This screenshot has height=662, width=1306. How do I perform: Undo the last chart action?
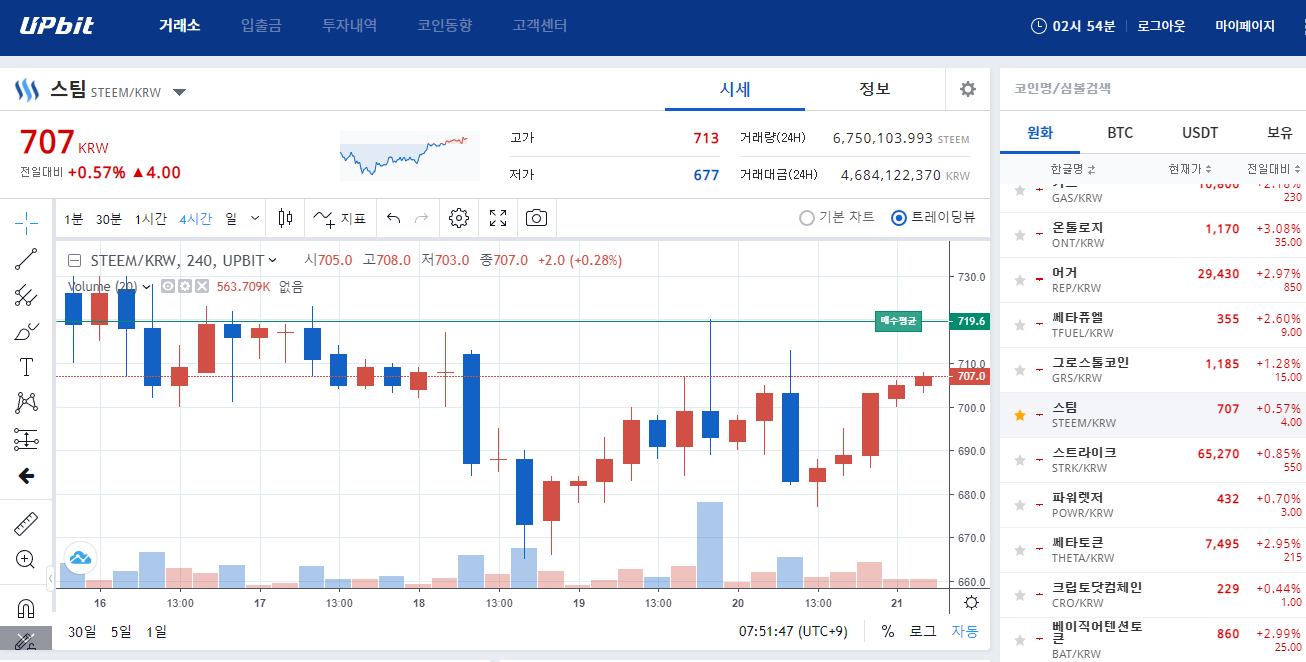pos(393,218)
